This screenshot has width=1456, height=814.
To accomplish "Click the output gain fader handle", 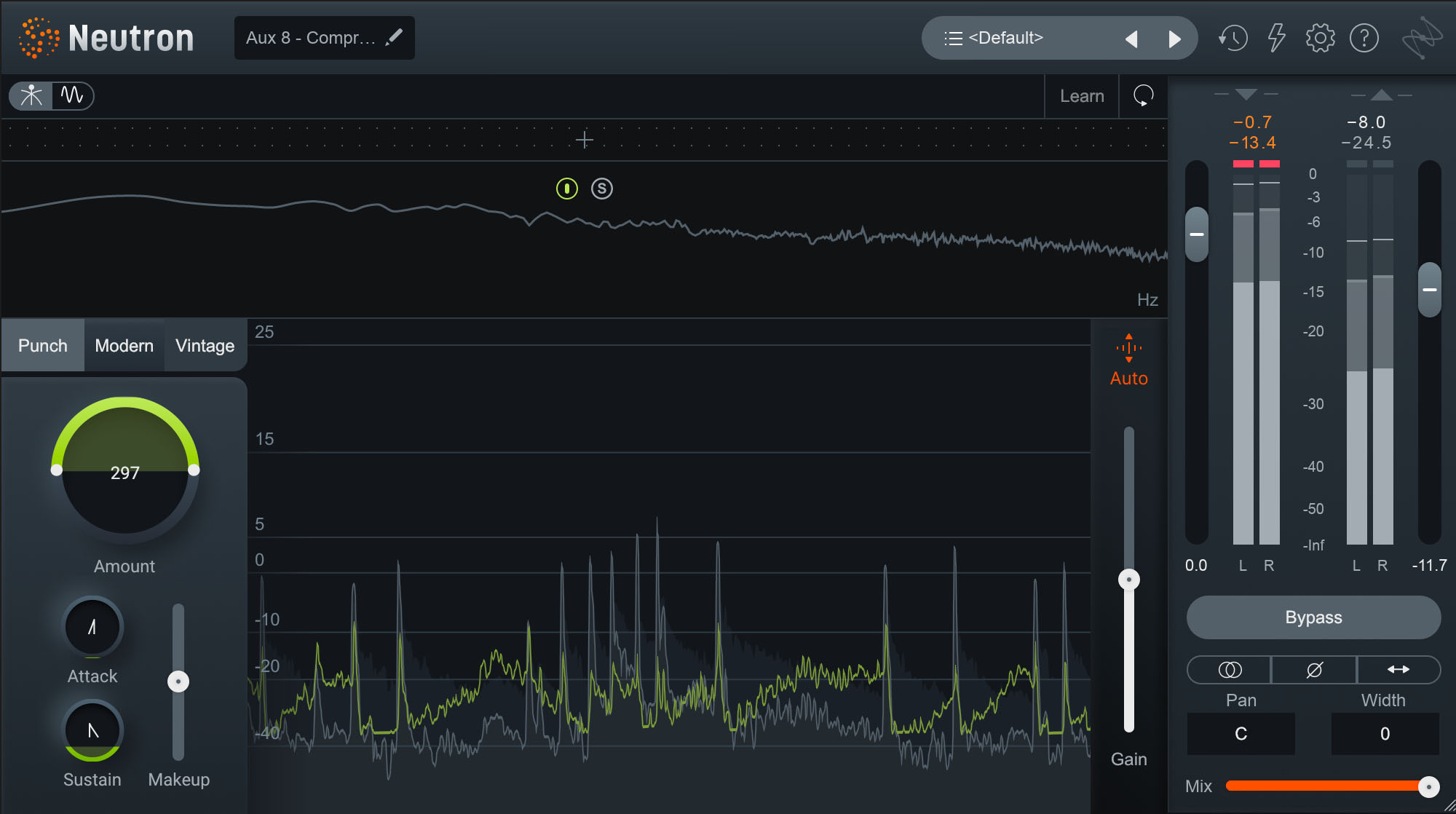I will click(x=1430, y=290).
